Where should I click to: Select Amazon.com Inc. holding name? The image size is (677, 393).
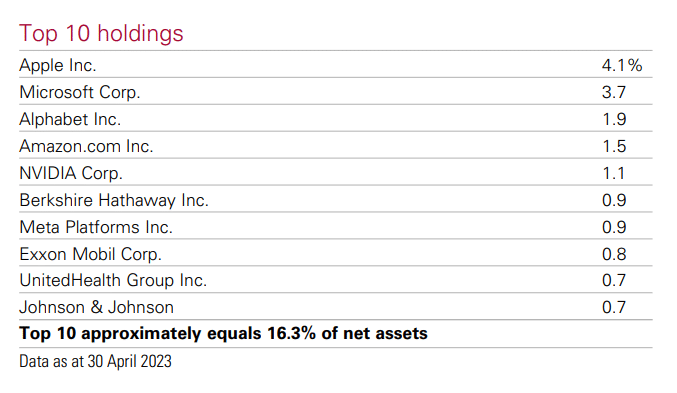pyautogui.click(x=86, y=146)
